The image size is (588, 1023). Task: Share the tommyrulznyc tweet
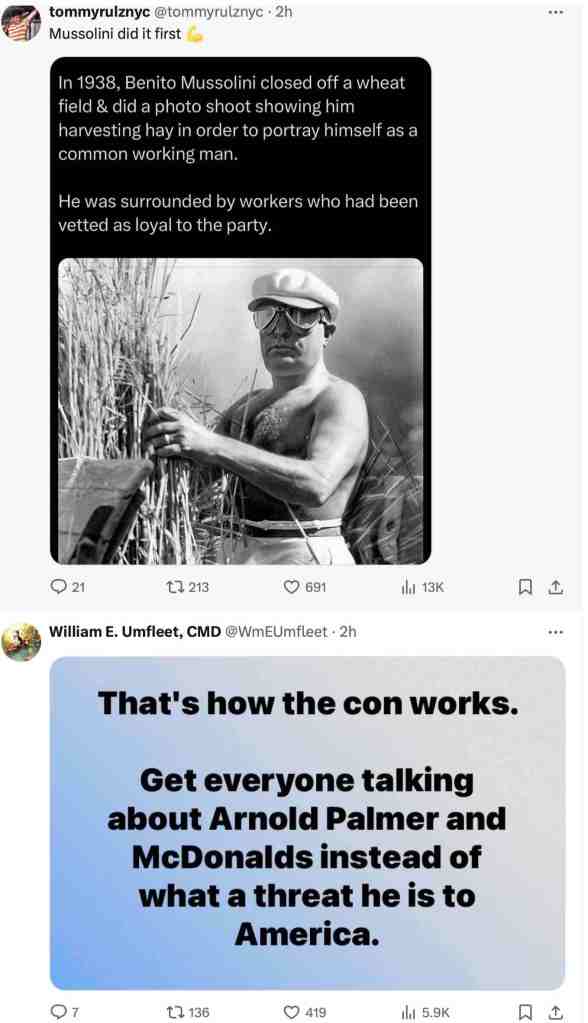555,587
